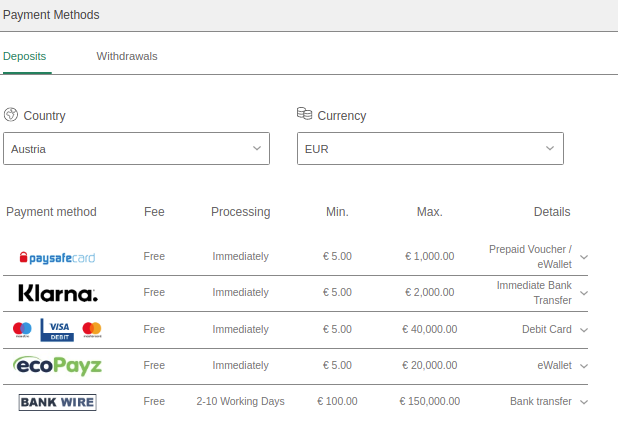Click the Mastercard logo

(x=92, y=330)
